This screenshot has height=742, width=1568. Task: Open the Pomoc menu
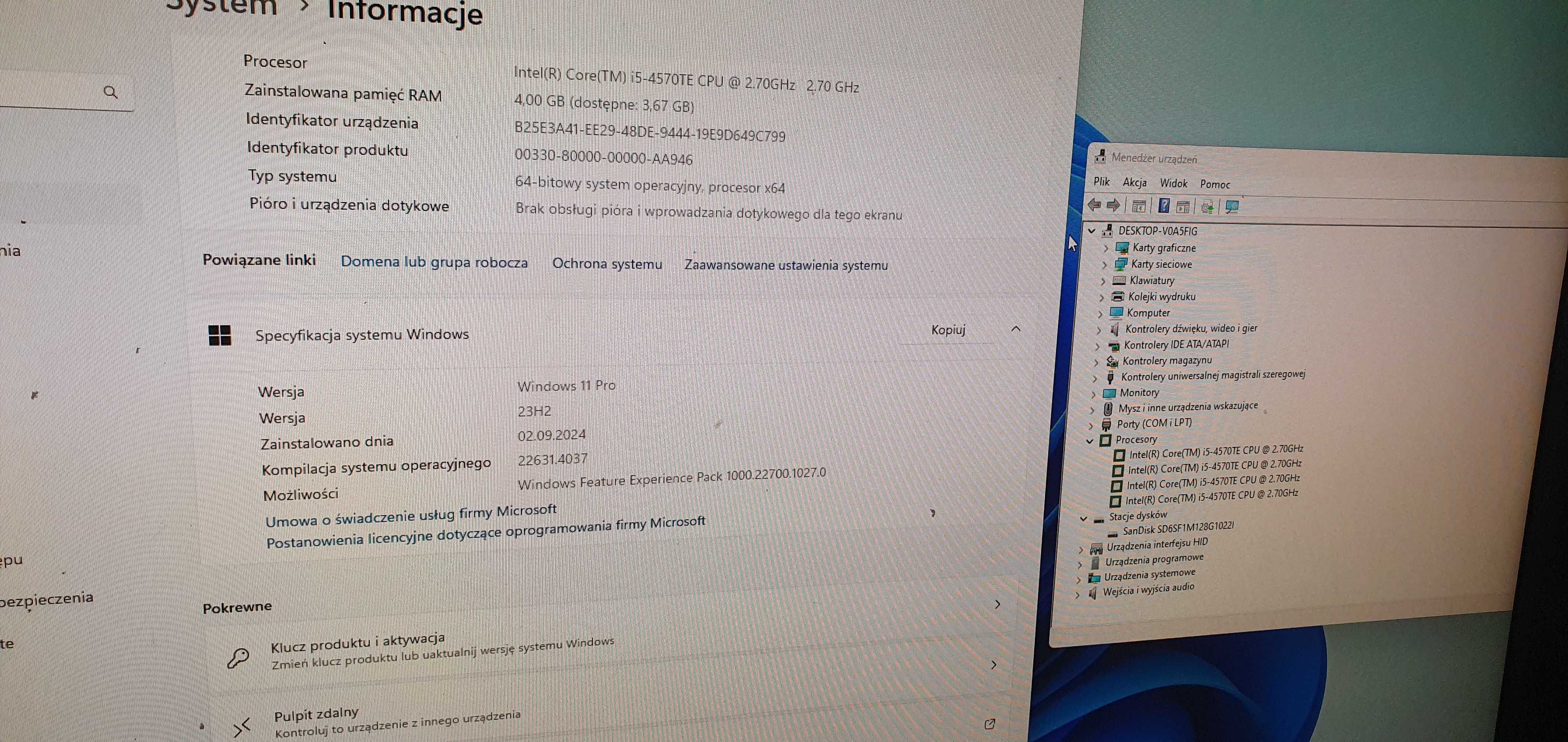point(1215,184)
